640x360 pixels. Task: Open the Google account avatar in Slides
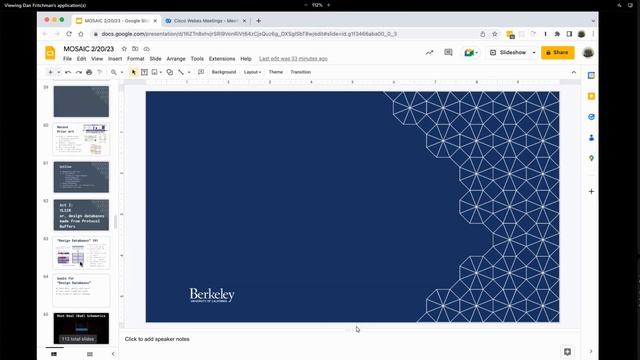click(588, 53)
